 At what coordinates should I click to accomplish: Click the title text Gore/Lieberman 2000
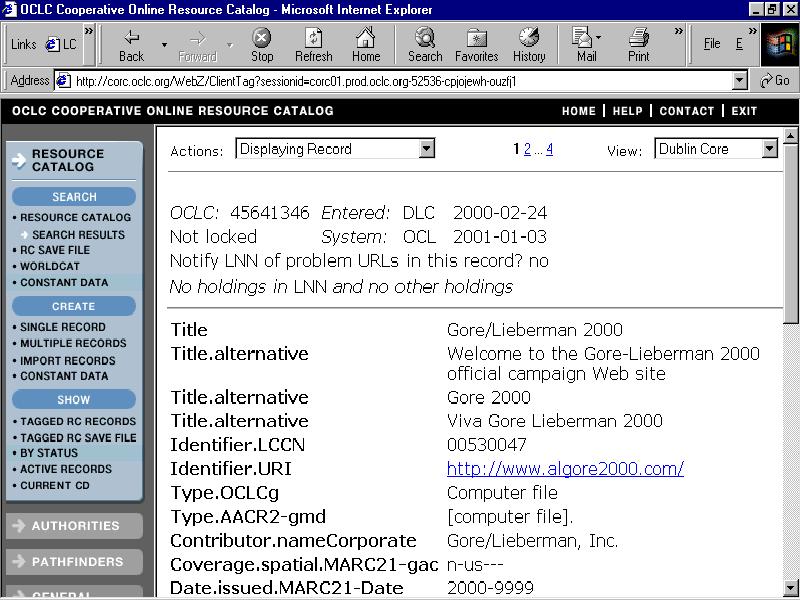[535, 330]
